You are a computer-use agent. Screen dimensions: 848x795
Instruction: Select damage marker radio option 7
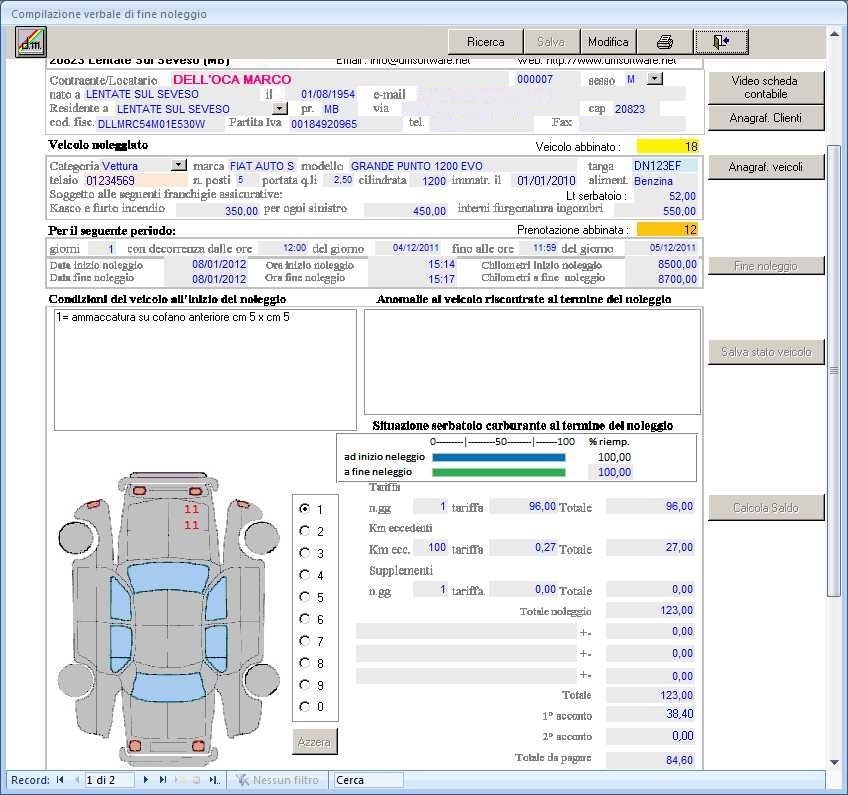click(x=304, y=641)
